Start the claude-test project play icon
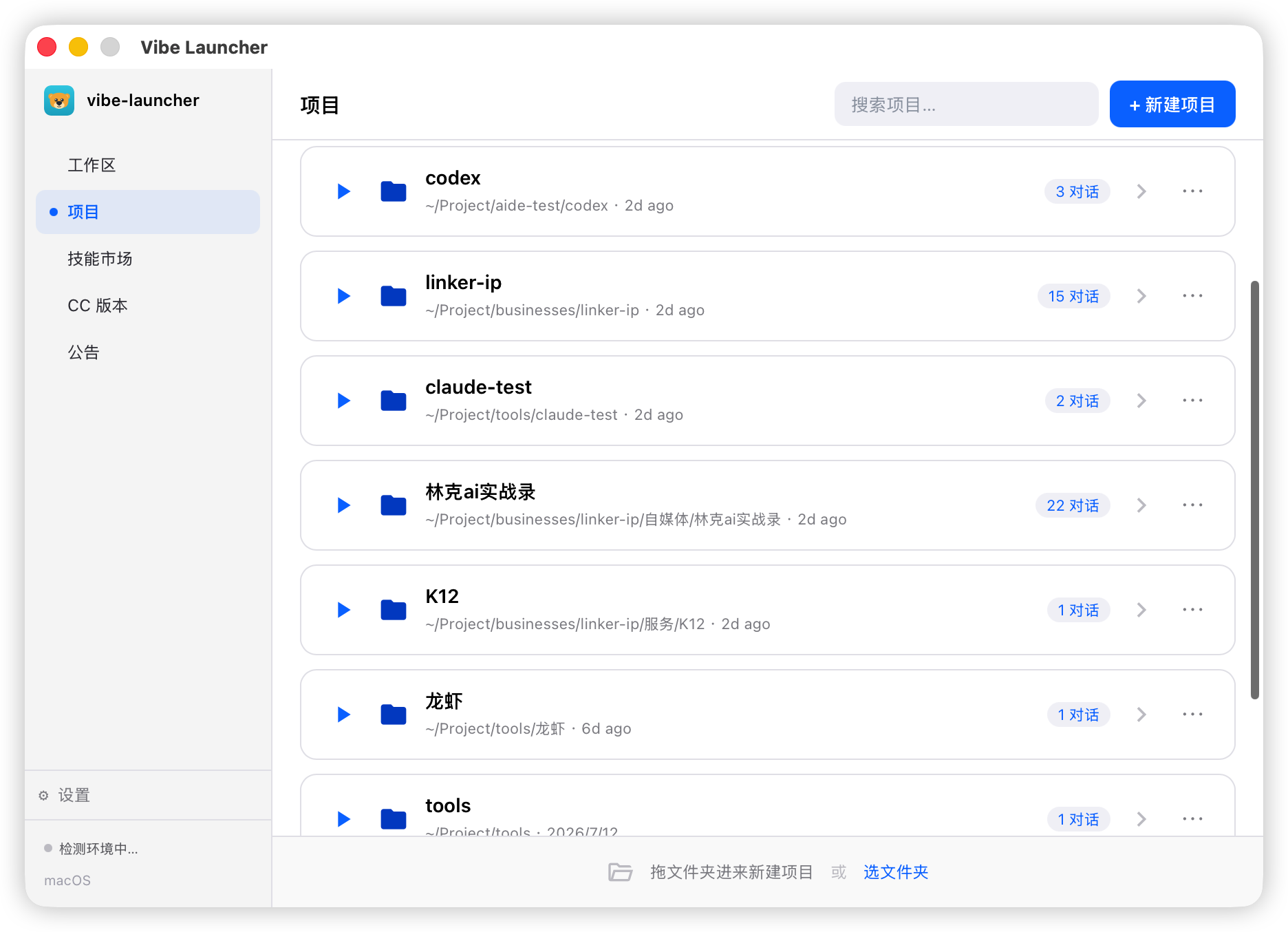This screenshot has width=1288, height=932. (x=344, y=401)
